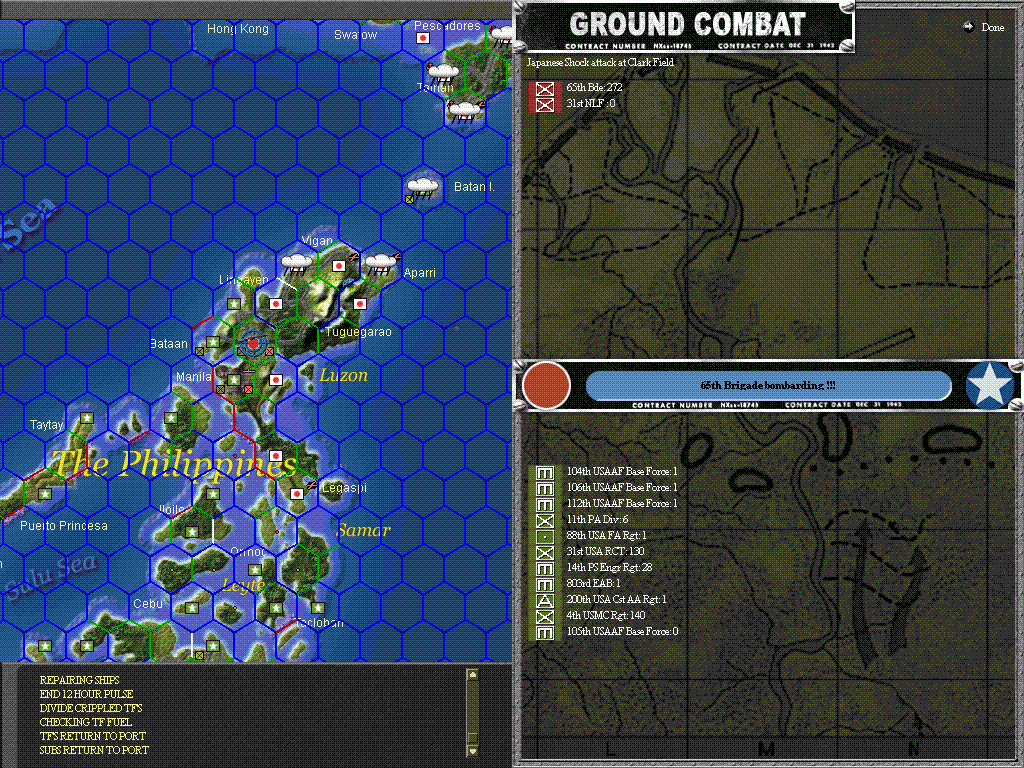The width and height of the screenshot is (1024, 768).
Task: Select the 65th Bde unit icon
Action: click(x=545, y=89)
